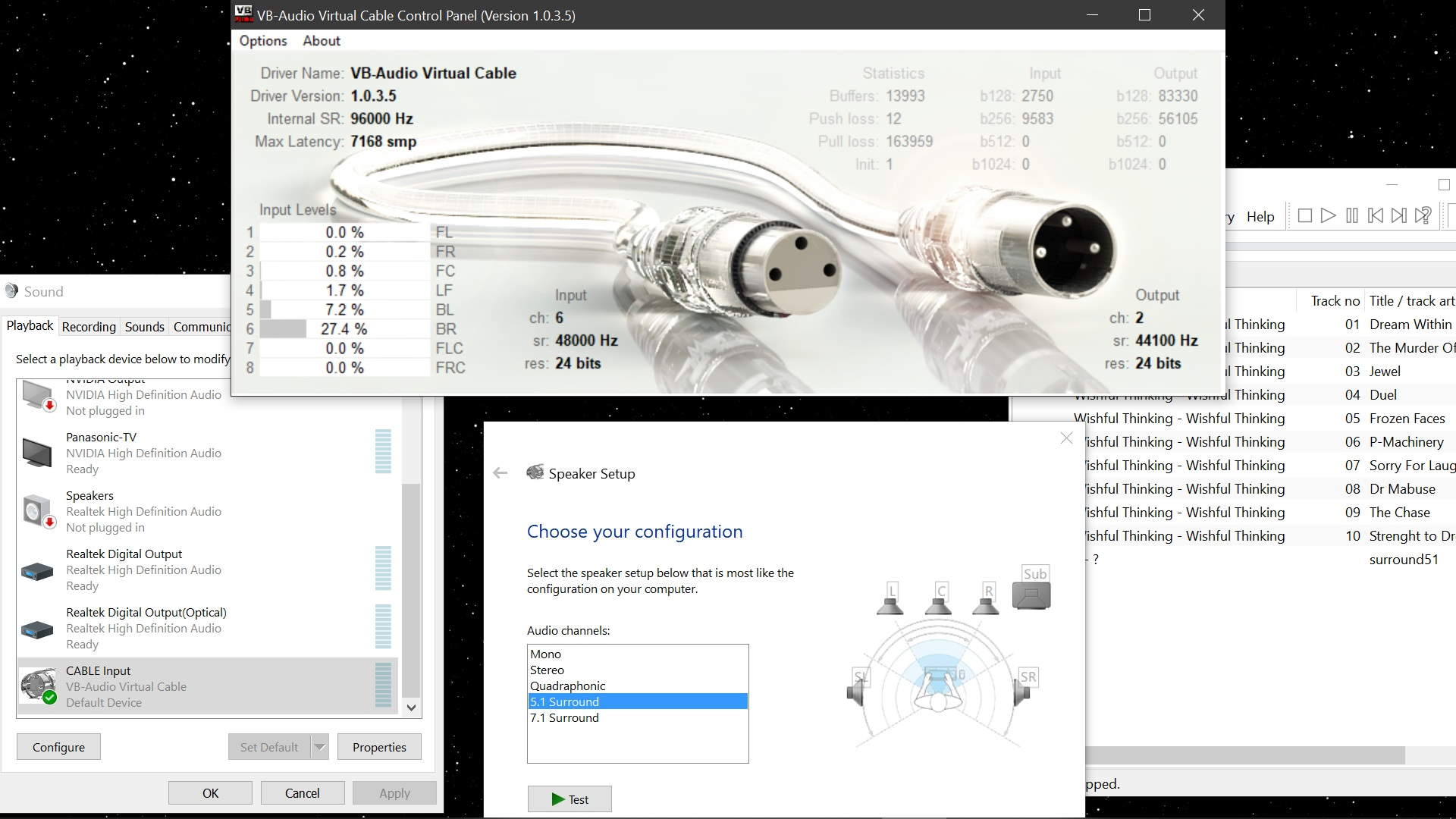Viewport: 1456px width, 819px height.
Task: Click the random playback icon in foobar toolbar
Action: click(x=1423, y=216)
